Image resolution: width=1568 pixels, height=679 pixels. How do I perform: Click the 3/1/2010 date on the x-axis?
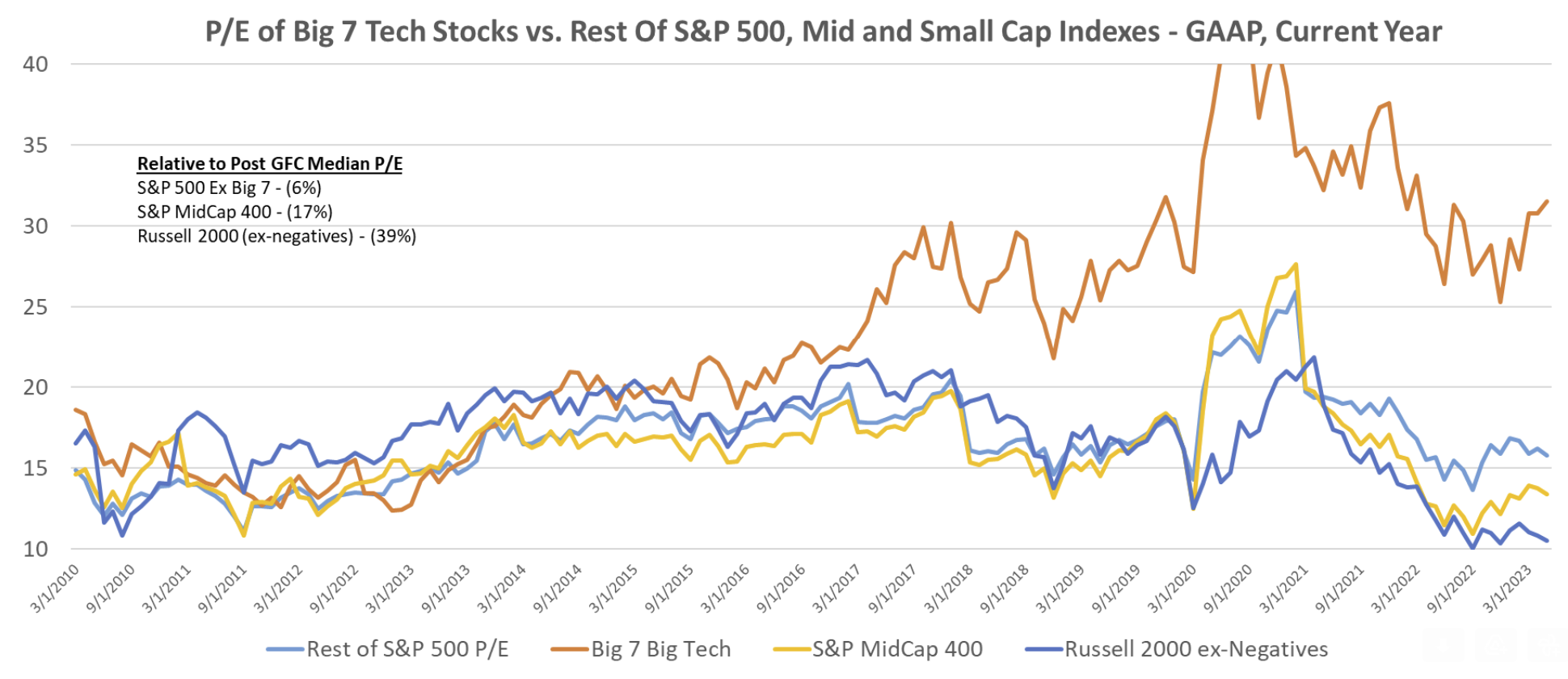click(x=55, y=588)
